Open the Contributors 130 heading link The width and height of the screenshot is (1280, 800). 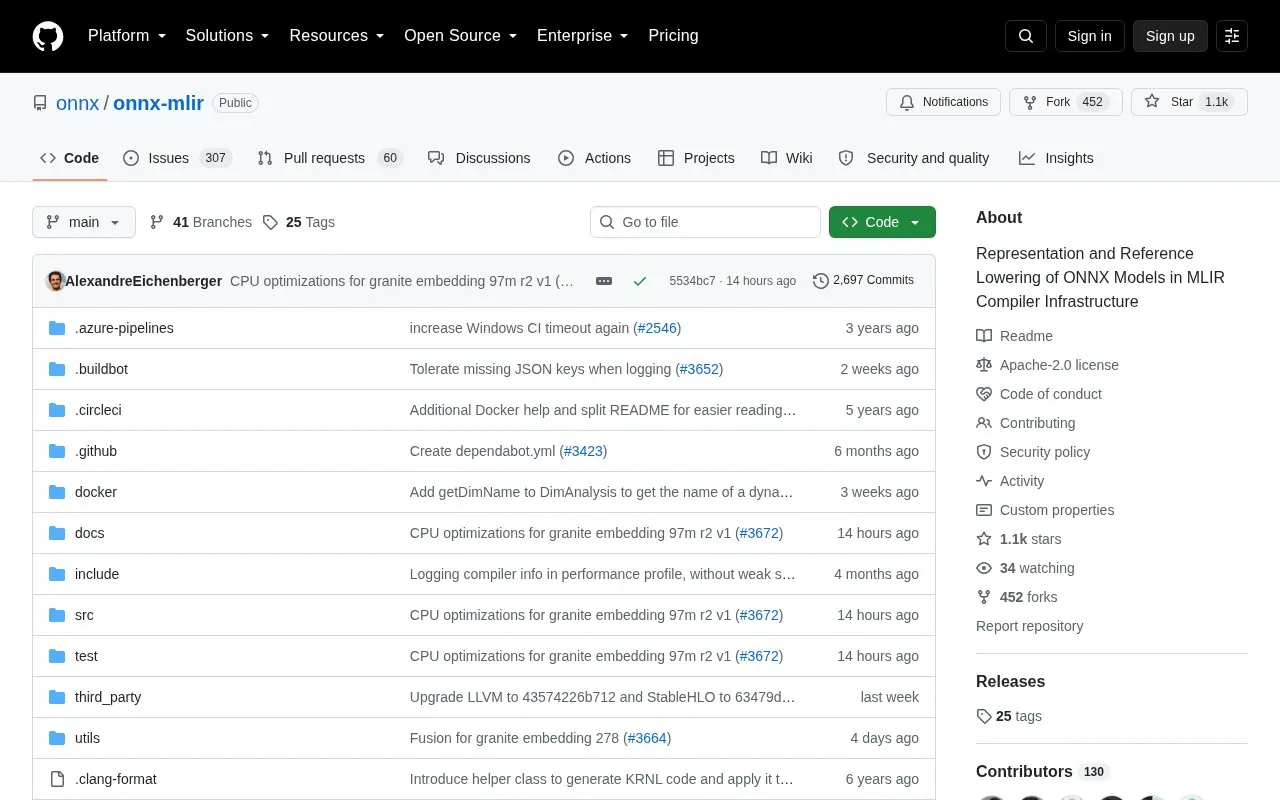click(x=1042, y=772)
